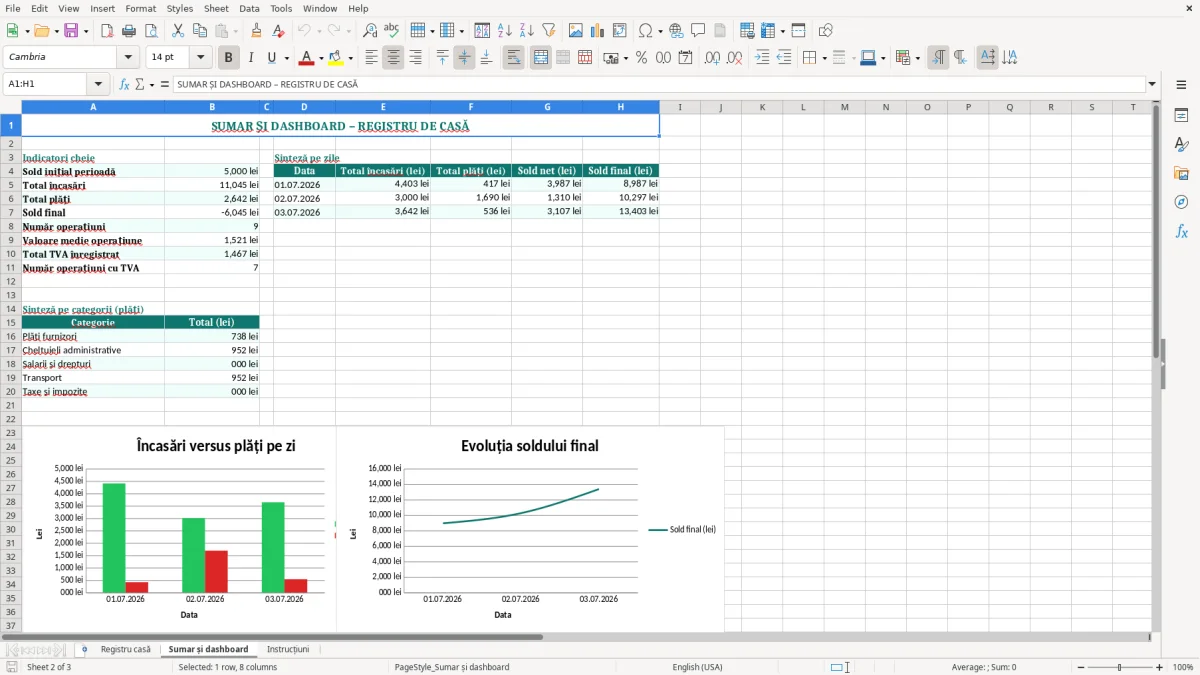This screenshot has height=675, width=1200.
Task: Open the Gallery in the sidebar
Action: tap(1181, 173)
